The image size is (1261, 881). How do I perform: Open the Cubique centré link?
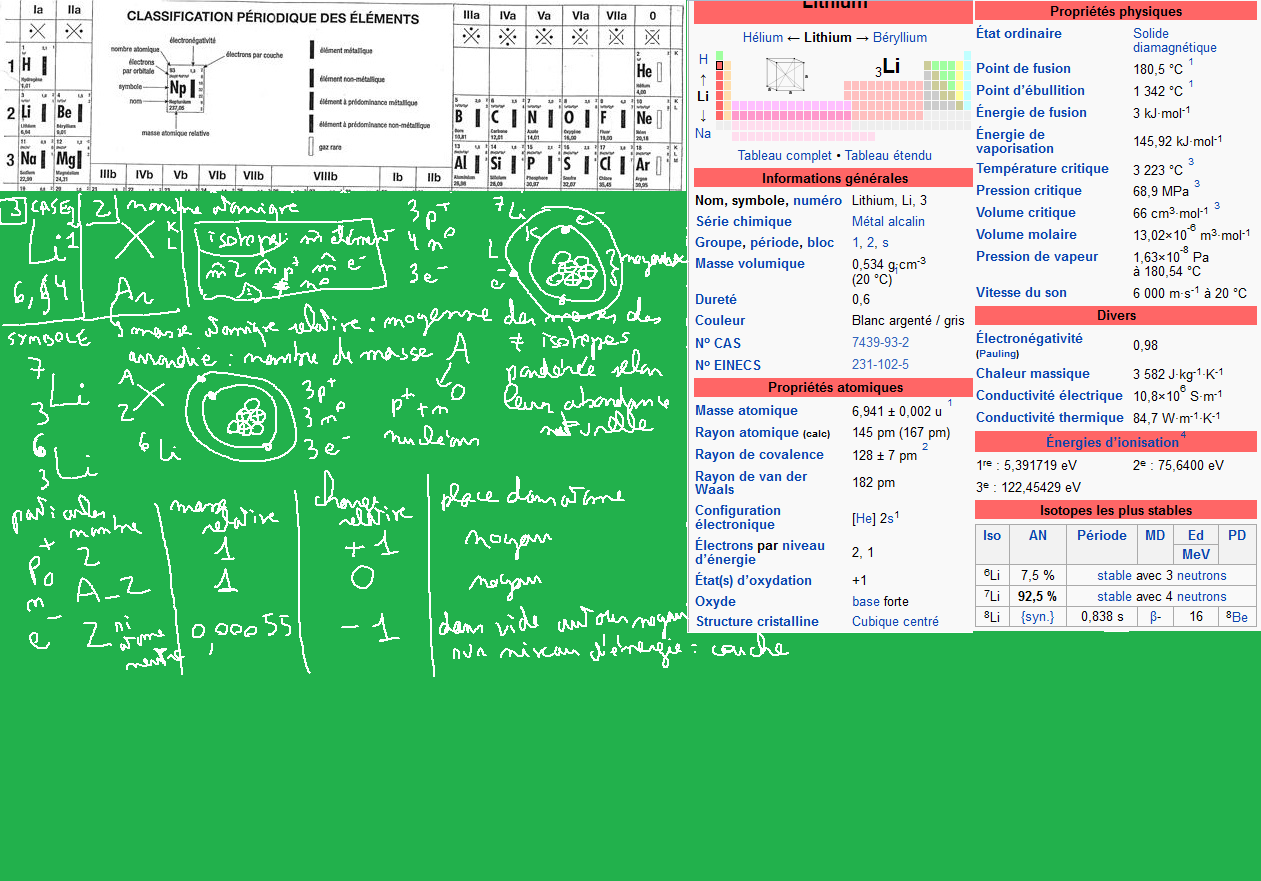tap(895, 621)
